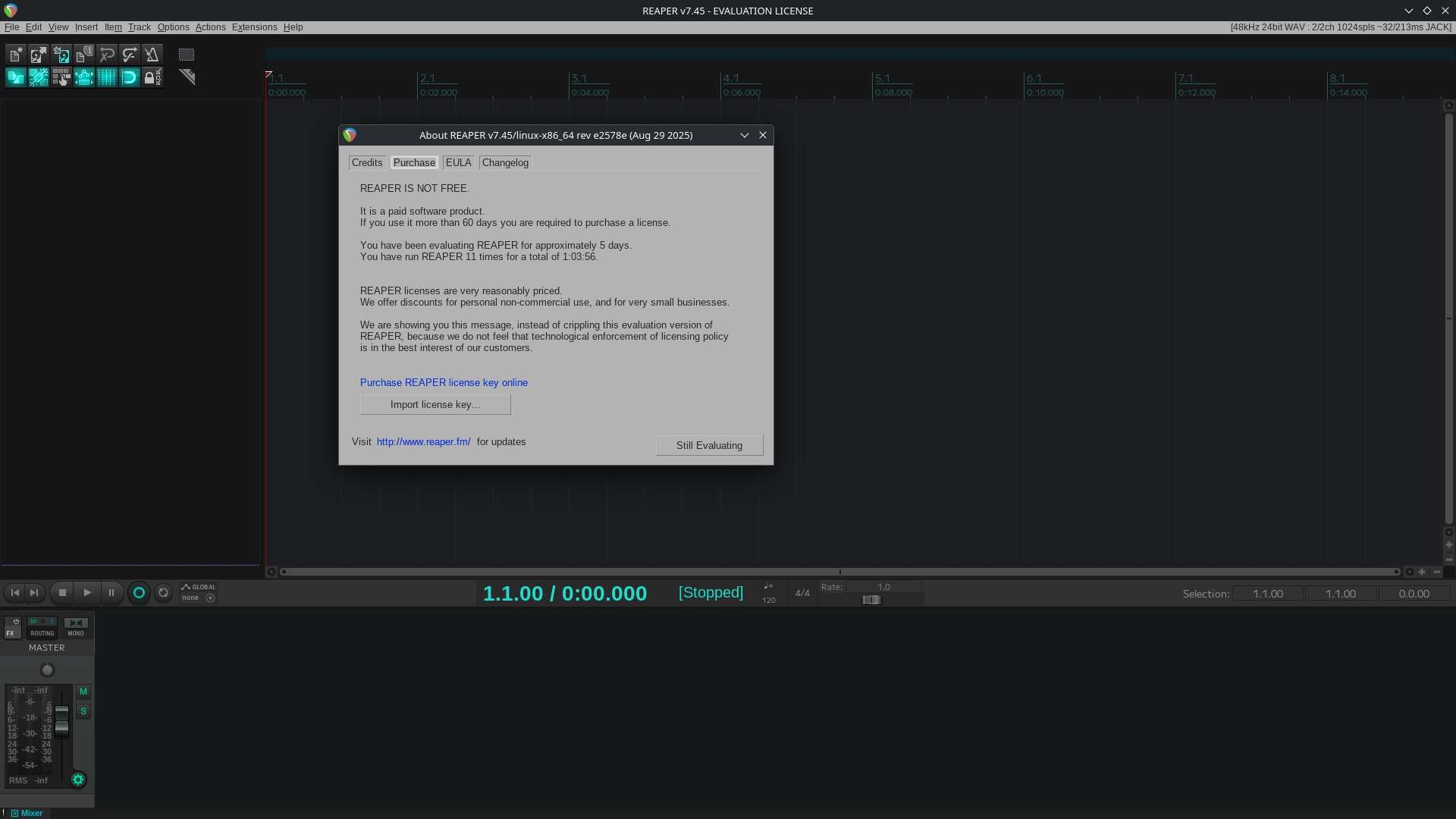Click rollup chevron in About dialog
The width and height of the screenshot is (1456, 819).
745,135
